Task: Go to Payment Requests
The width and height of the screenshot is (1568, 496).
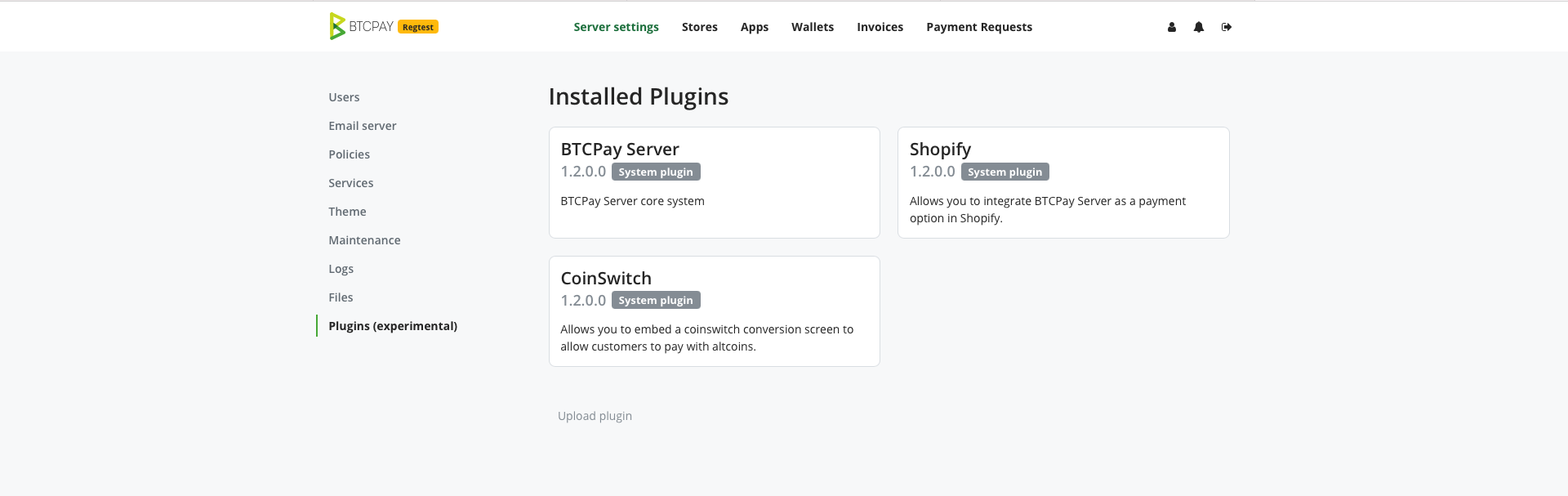Action: click(979, 27)
